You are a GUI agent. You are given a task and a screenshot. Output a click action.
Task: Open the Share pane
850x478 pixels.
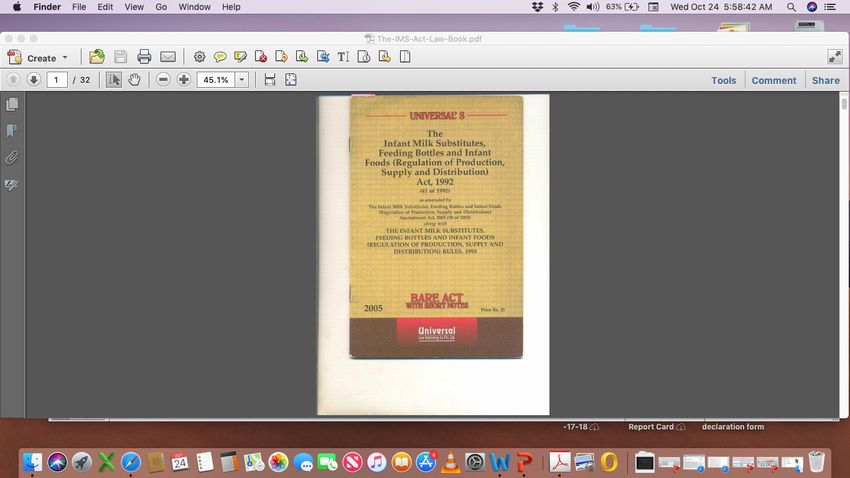(x=826, y=80)
